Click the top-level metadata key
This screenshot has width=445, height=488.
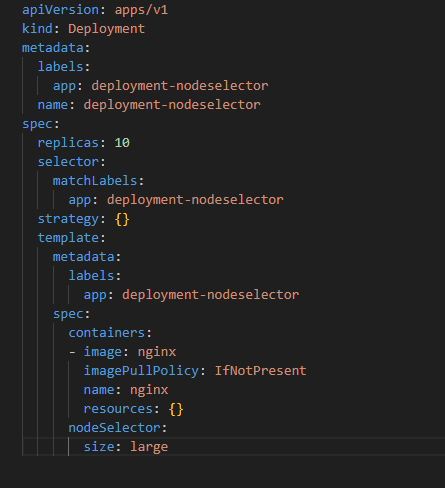point(53,48)
